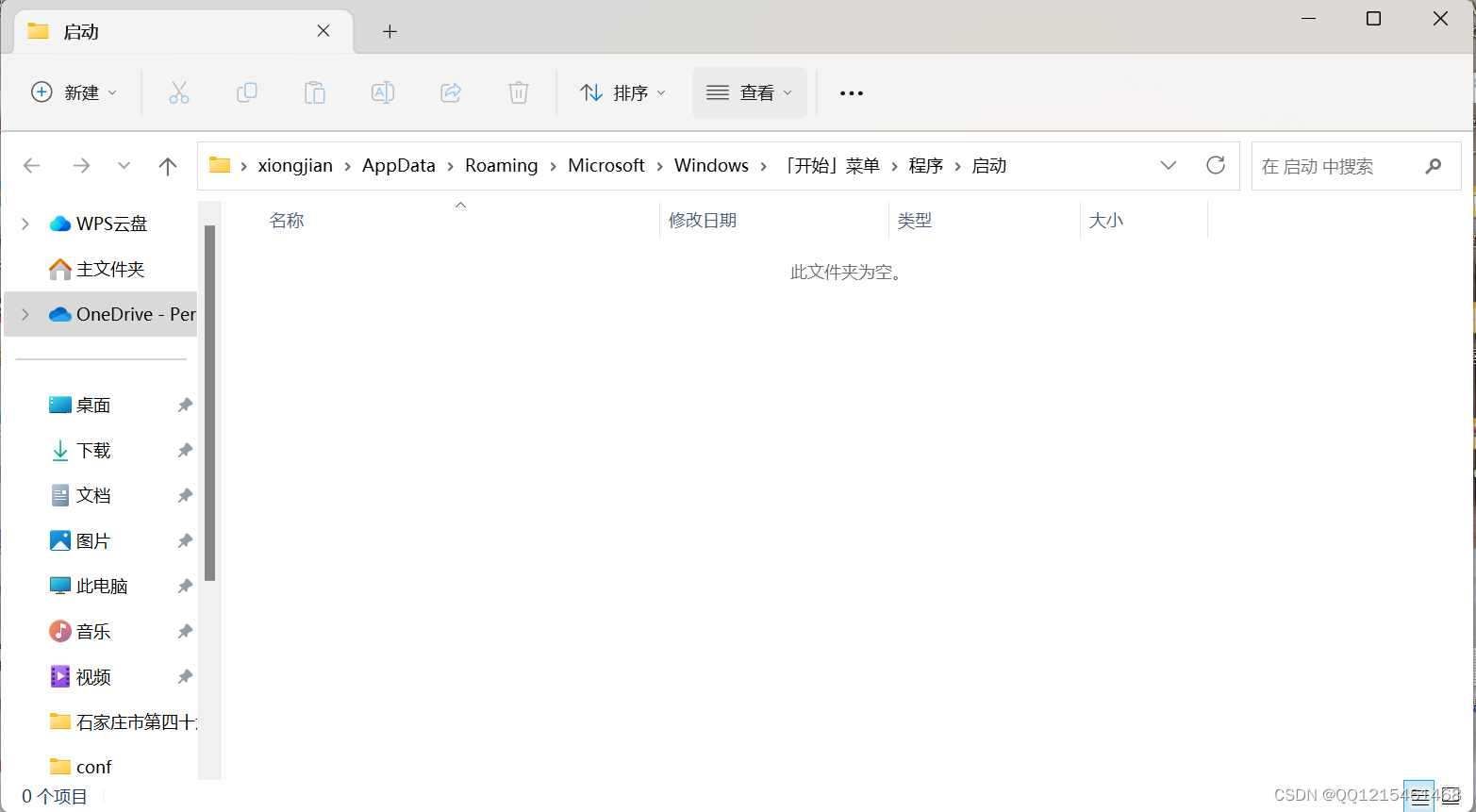Open 音乐 in quick access
Viewport: 1476px width, 812px height.
pos(93,631)
